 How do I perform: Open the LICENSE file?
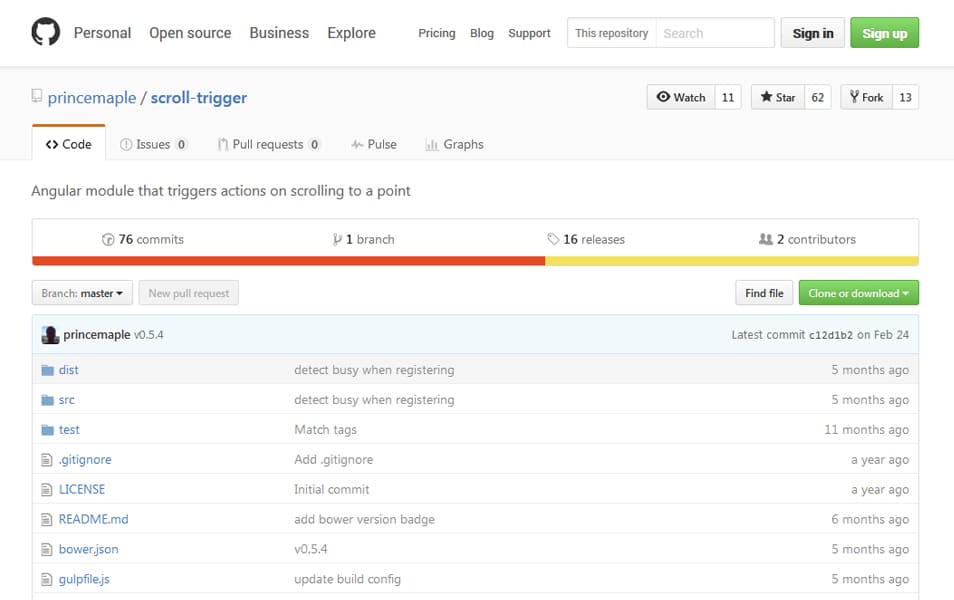tap(82, 489)
